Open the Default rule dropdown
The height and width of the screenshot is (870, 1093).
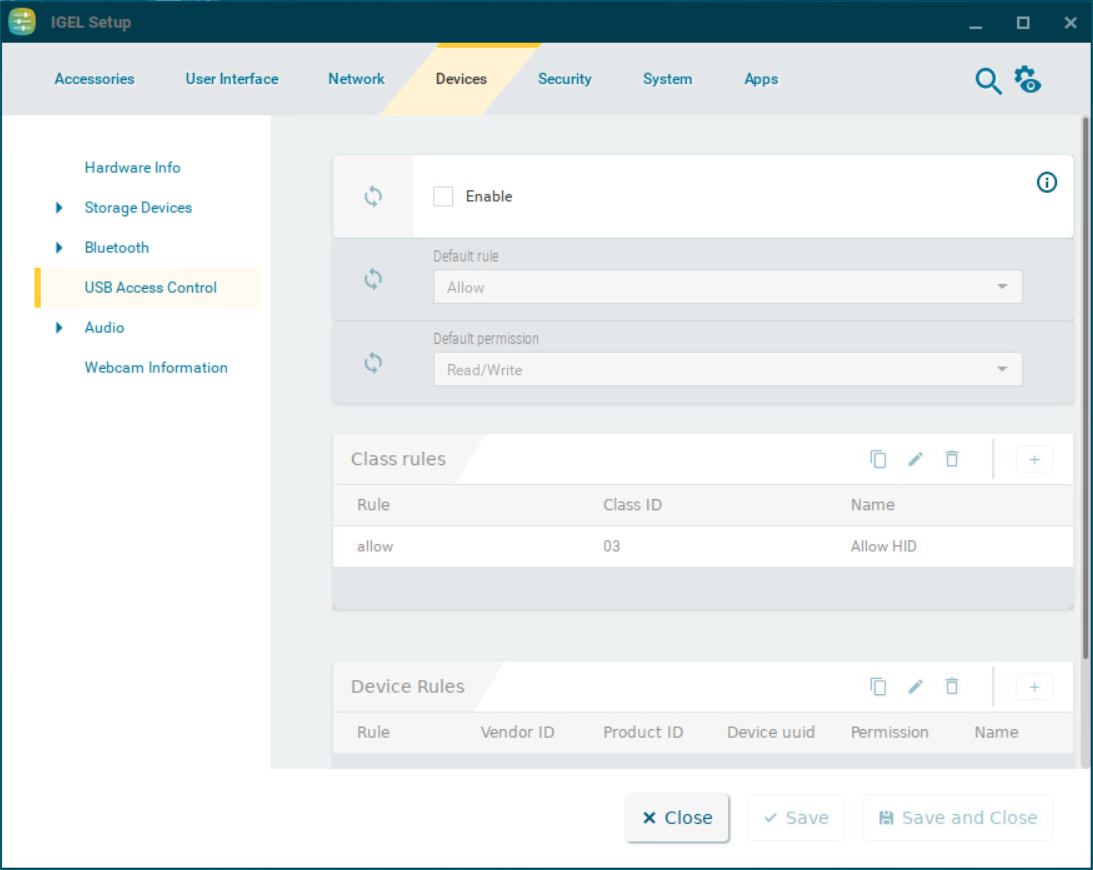727,287
